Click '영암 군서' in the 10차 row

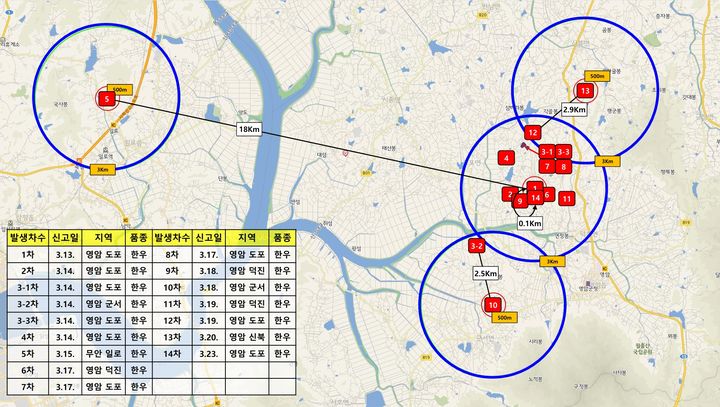pos(247,288)
